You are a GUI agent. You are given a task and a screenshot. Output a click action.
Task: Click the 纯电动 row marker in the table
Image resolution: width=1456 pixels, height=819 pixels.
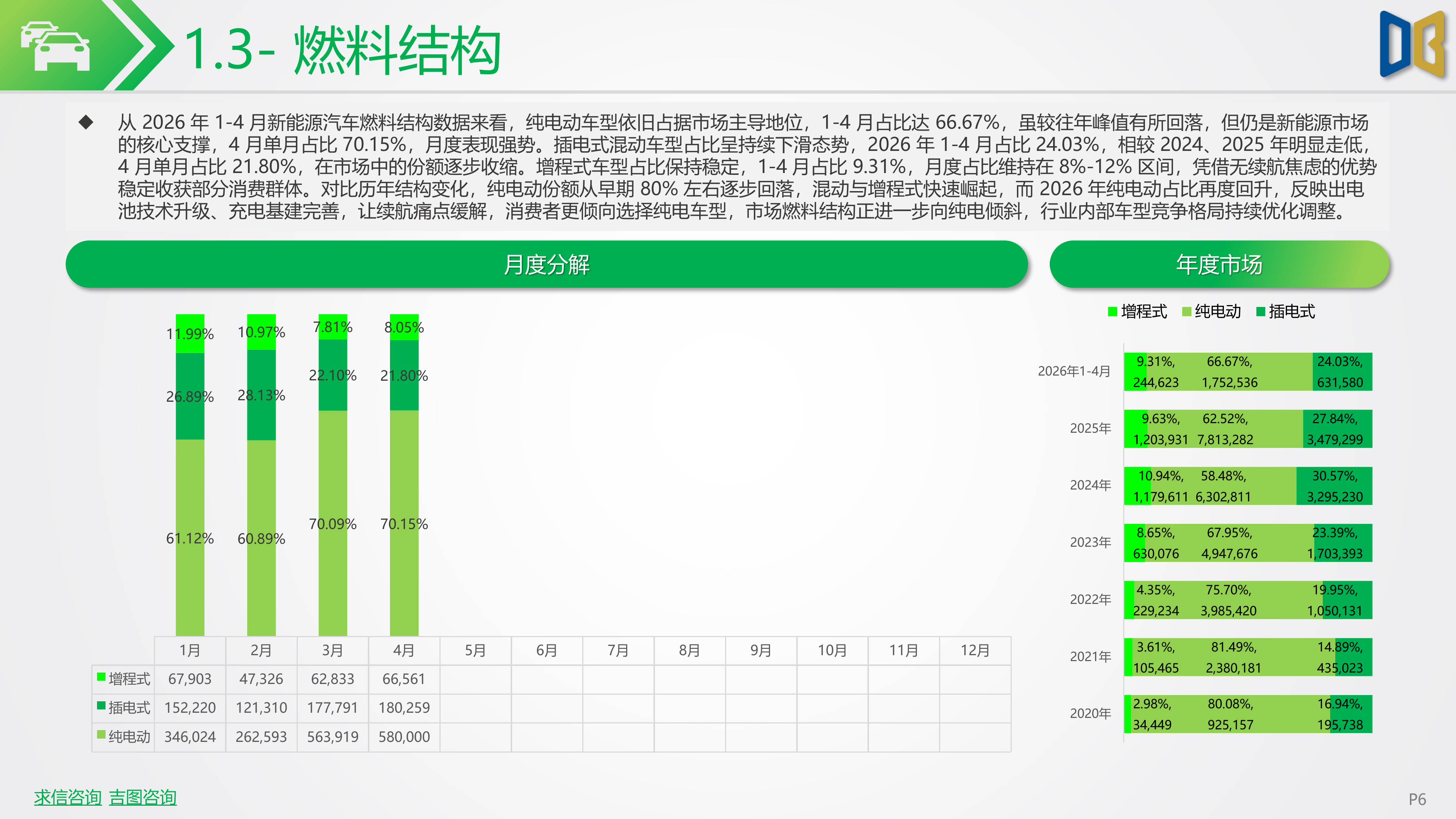pos(101,734)
